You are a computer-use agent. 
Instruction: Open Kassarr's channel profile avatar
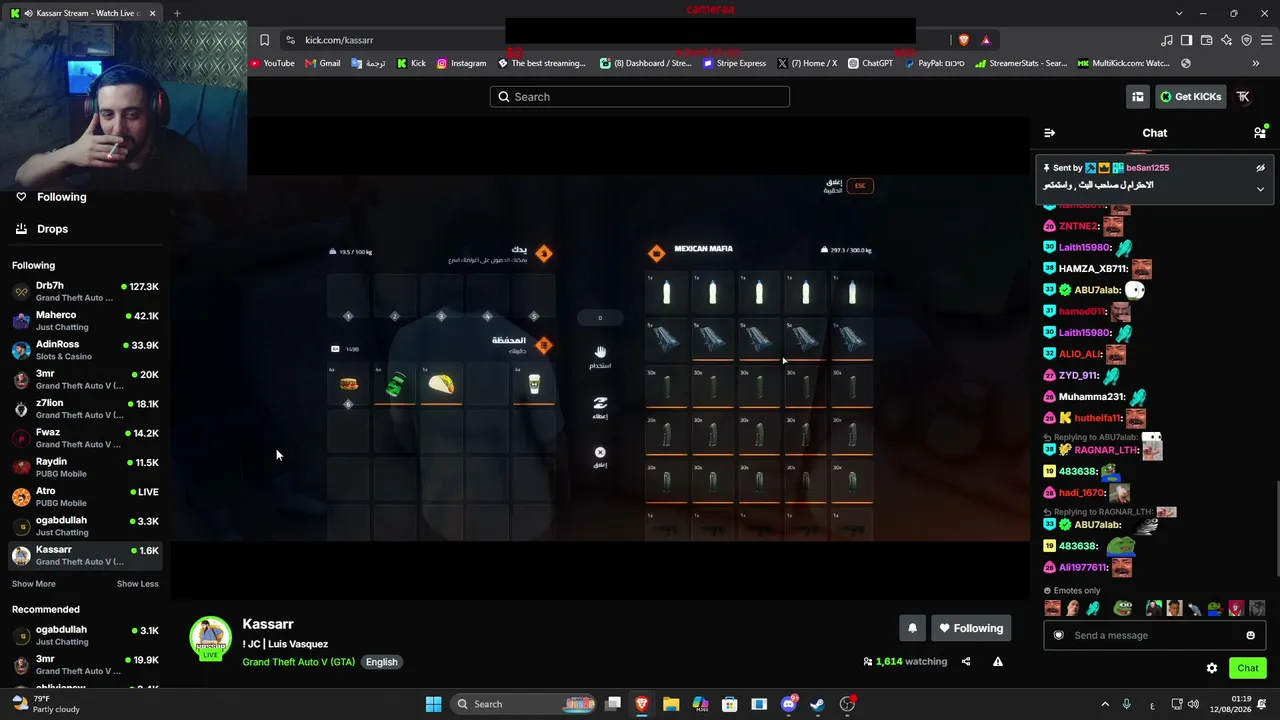211,638
